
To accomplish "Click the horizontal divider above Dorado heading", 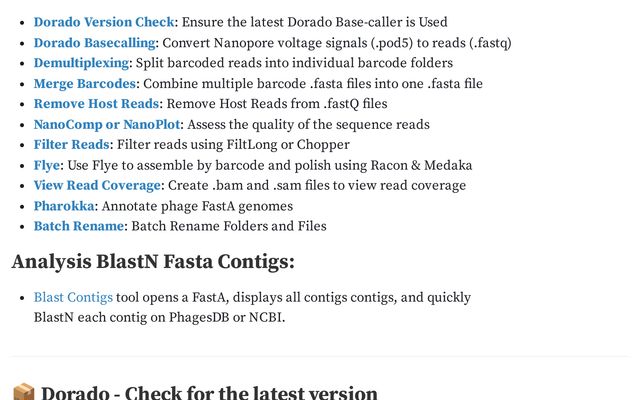I will point(320,357).
